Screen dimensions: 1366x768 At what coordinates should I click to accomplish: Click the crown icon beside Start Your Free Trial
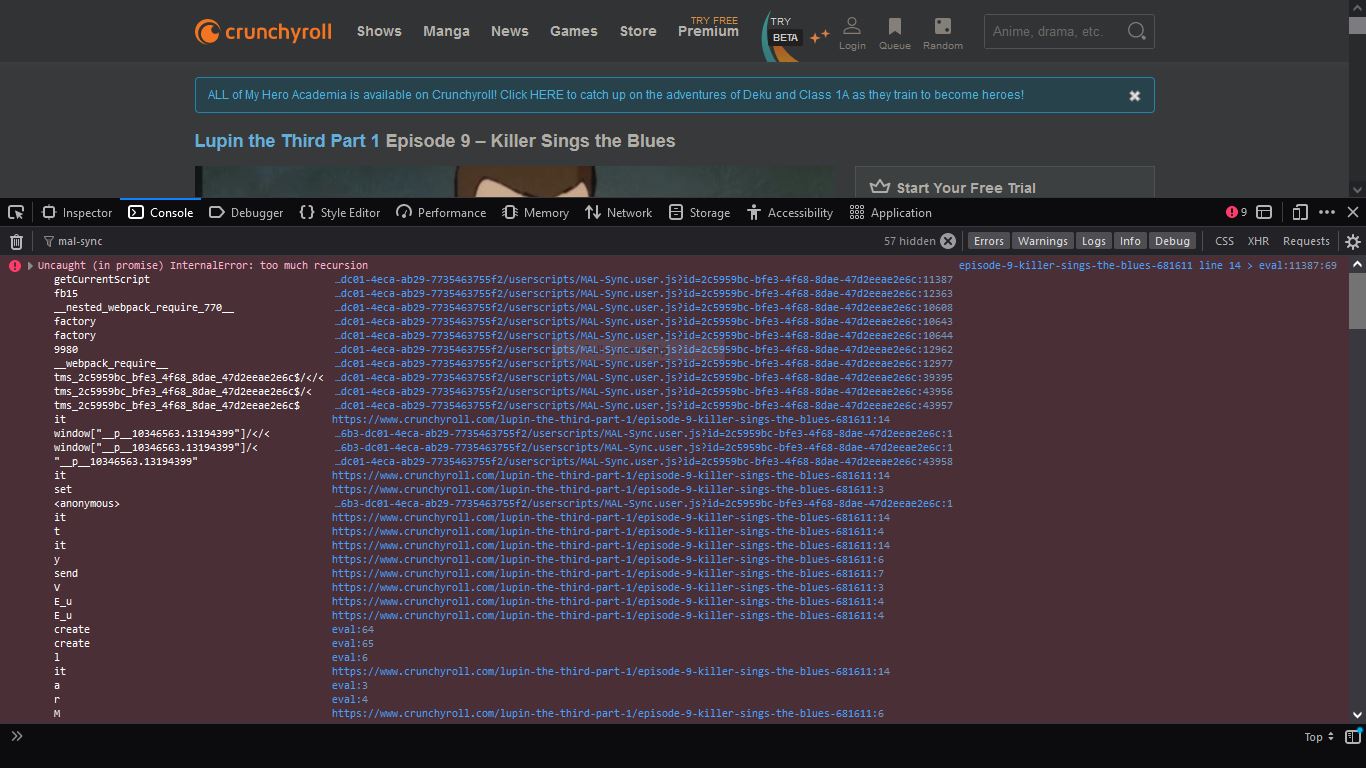(x=880, y=187)
